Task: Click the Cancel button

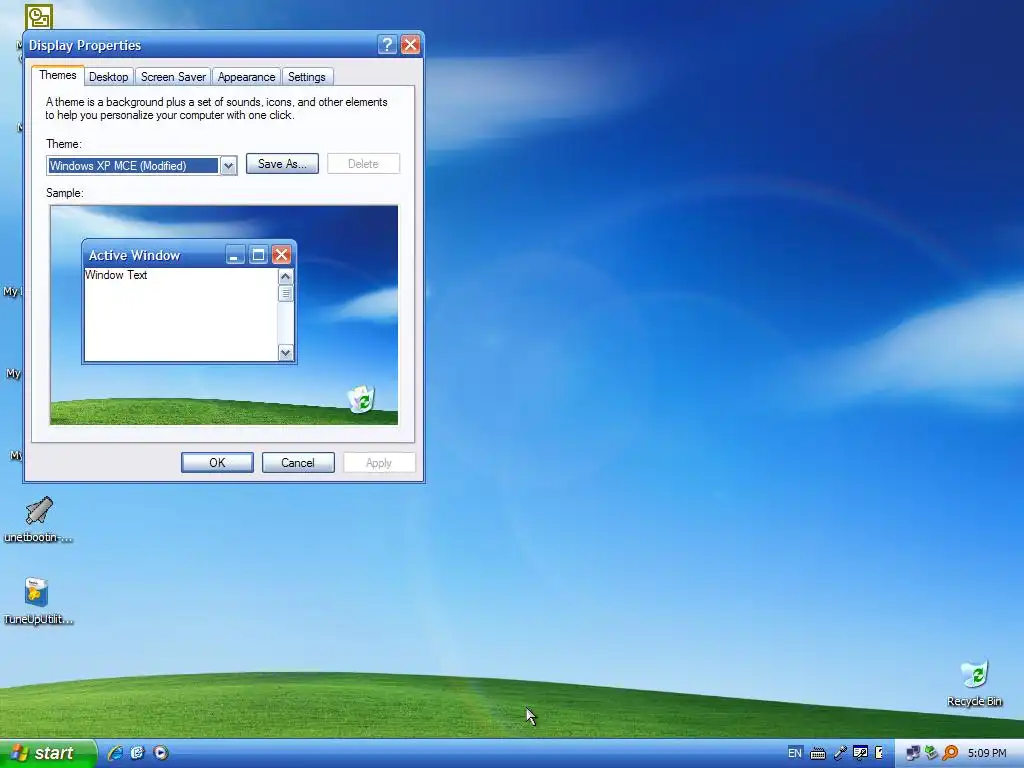Action: pos(298,462)
